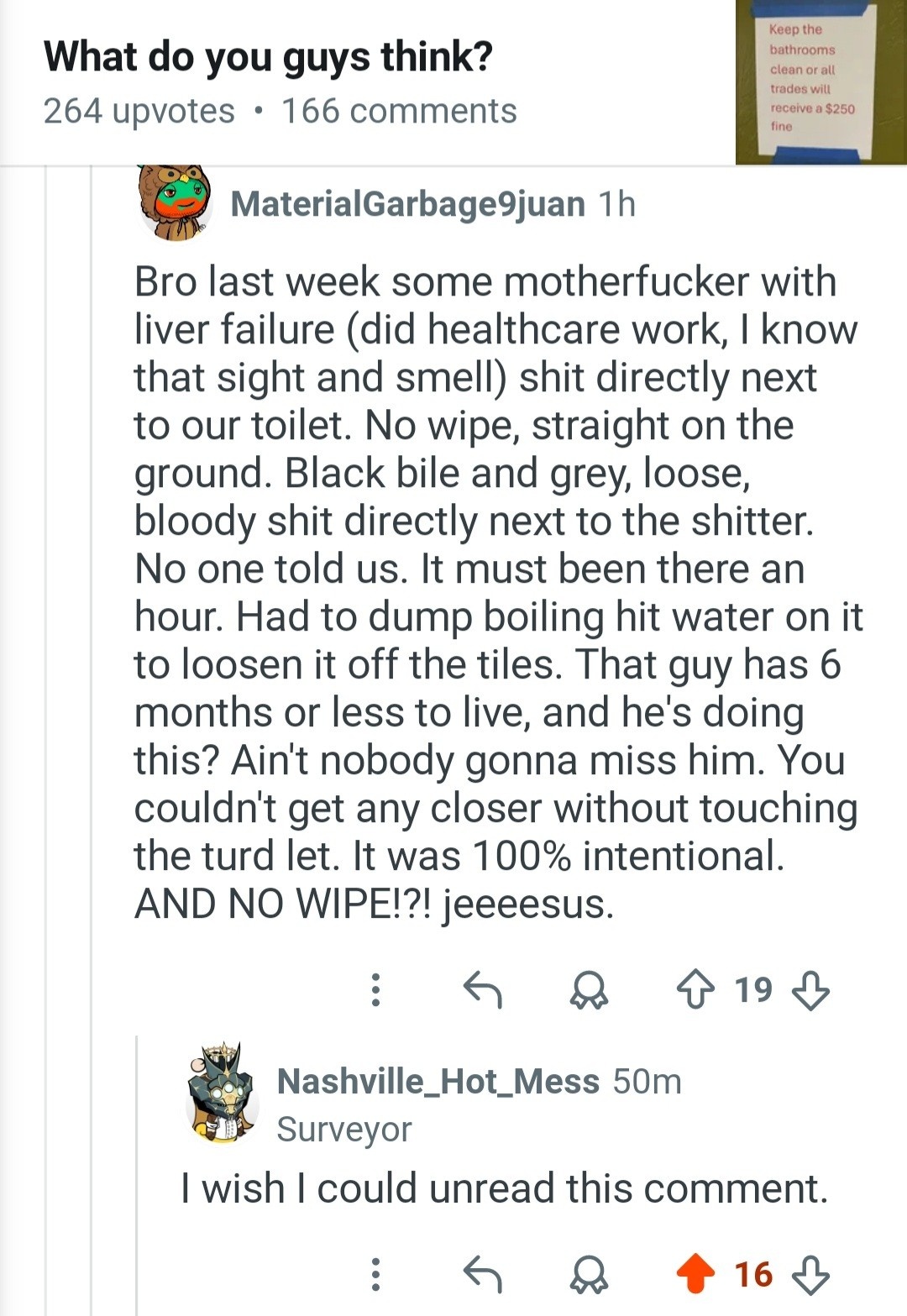This screenshot has width=907, height=1316.
Task: Open the MaterialGarbage9juan username link
Action: tap(407, 204)
